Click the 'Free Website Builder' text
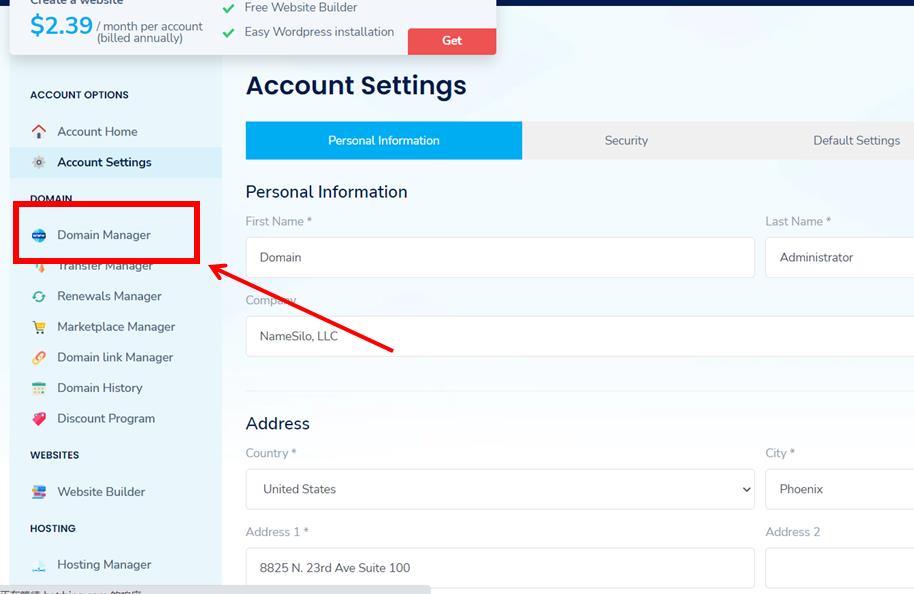The width and height of the screenshot is (914, 594). [301, 8]
